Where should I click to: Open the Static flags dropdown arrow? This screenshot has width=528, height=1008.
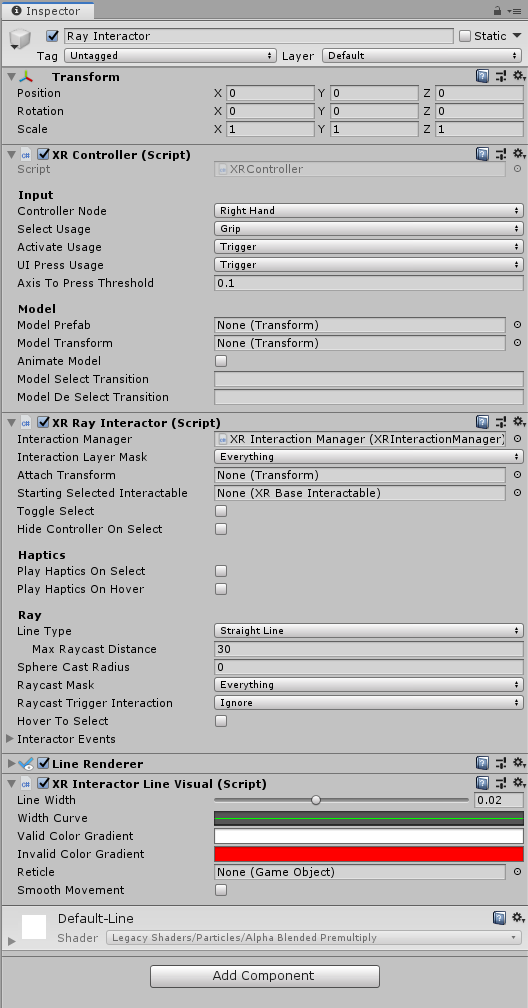click(518, 36)
